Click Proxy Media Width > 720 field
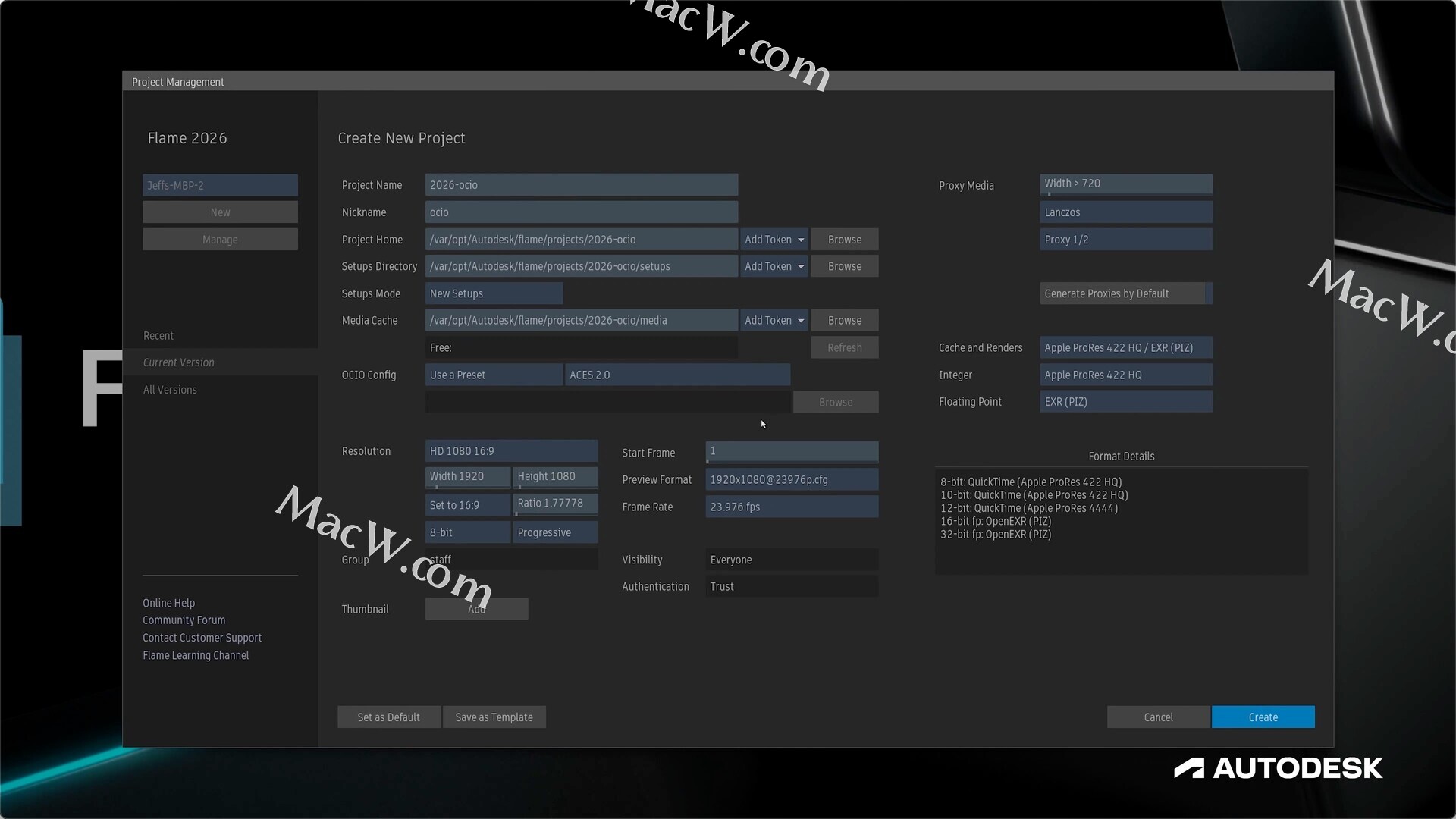The height and width of the screenshot is (819, 1456). click(1126, 184)
